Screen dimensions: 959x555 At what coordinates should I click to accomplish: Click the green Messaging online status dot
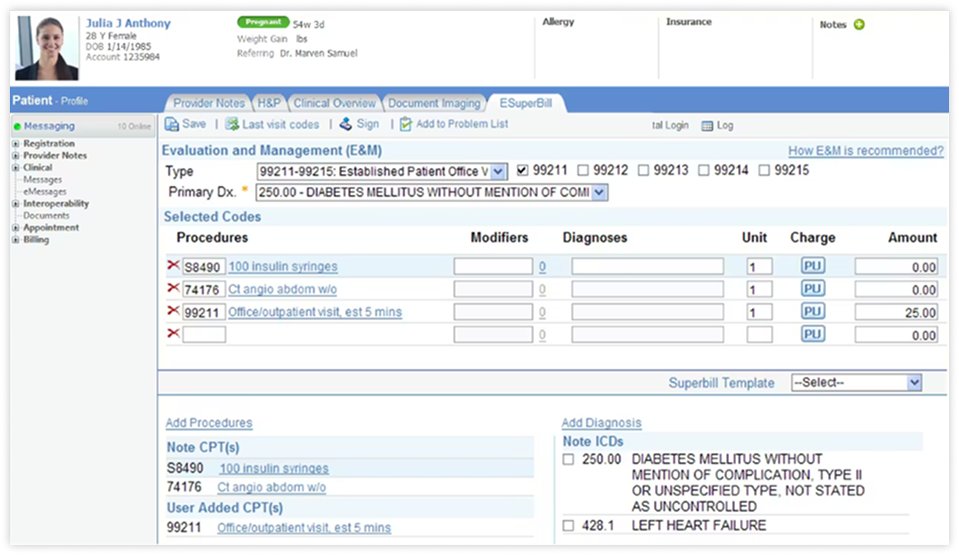click(x=17, y=127)
